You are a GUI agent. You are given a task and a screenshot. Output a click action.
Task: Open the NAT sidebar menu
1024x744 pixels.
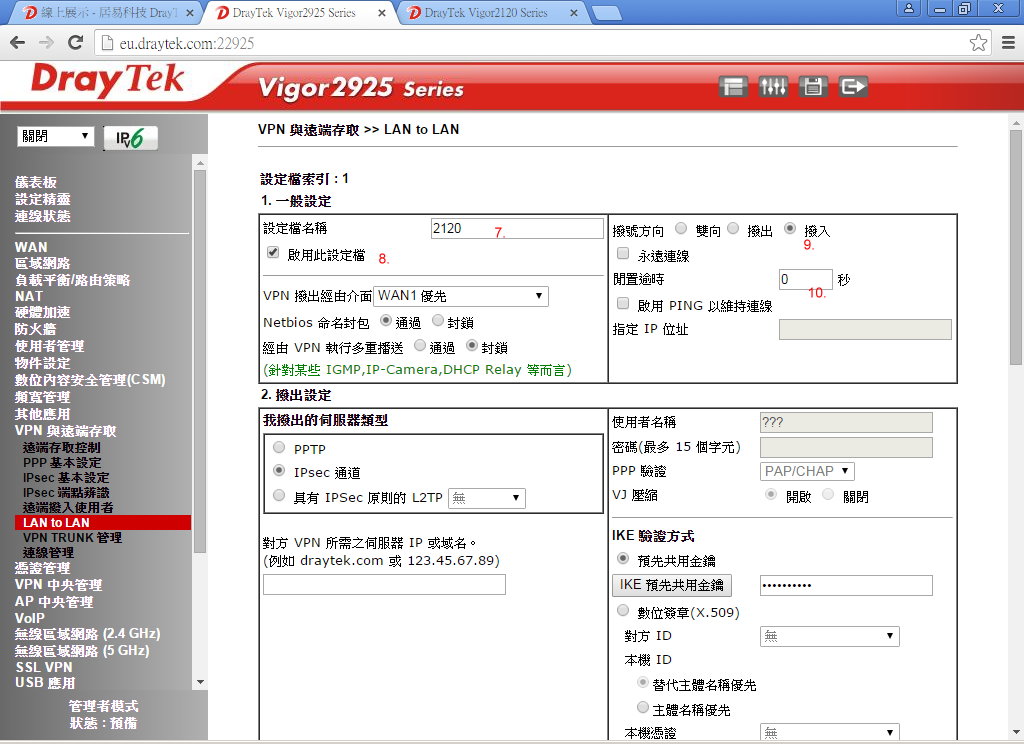pyautogui.click(x=29, y=296)
